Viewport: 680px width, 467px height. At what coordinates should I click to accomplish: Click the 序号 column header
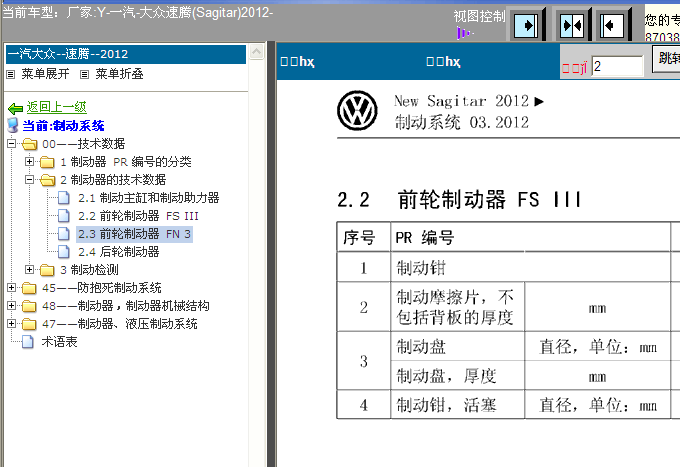[364, 238]
